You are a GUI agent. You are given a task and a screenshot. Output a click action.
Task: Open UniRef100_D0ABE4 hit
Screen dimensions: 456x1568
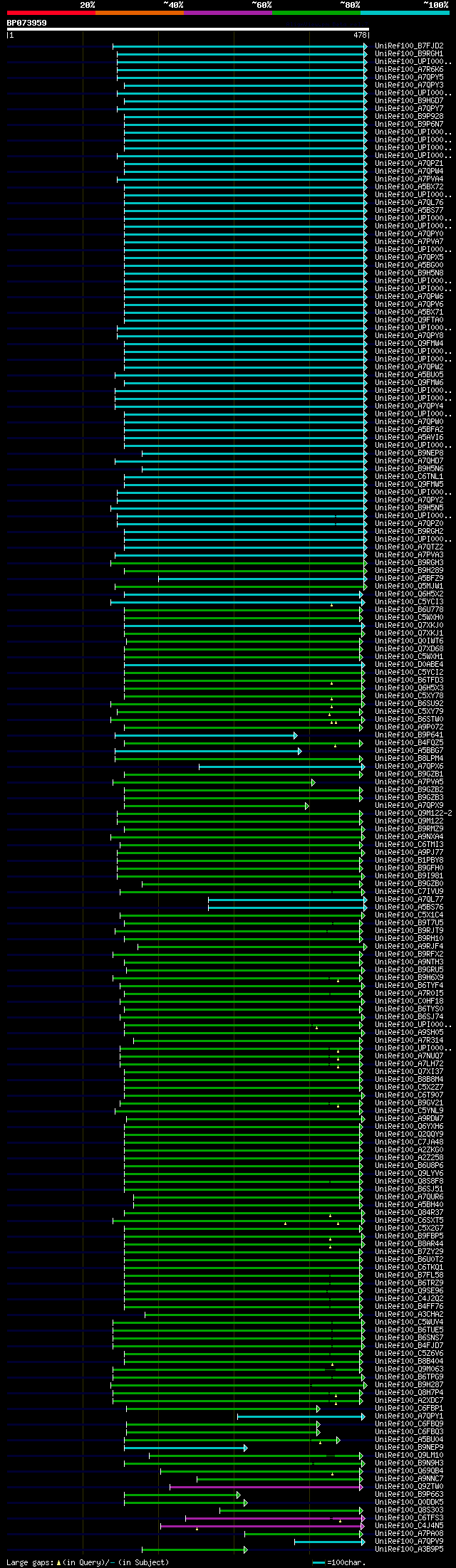point(409,665)
